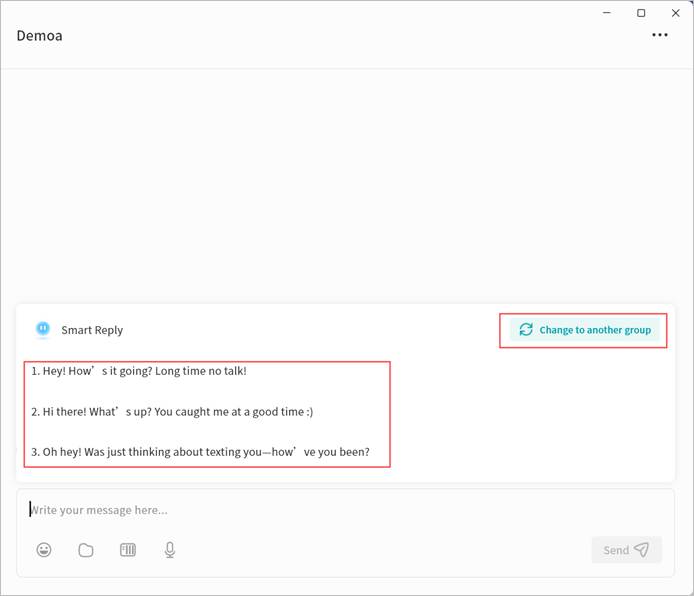Viewport: 694px width, 596px height.
Task: Close the Demoa chat window
Action: pos(676,13)
